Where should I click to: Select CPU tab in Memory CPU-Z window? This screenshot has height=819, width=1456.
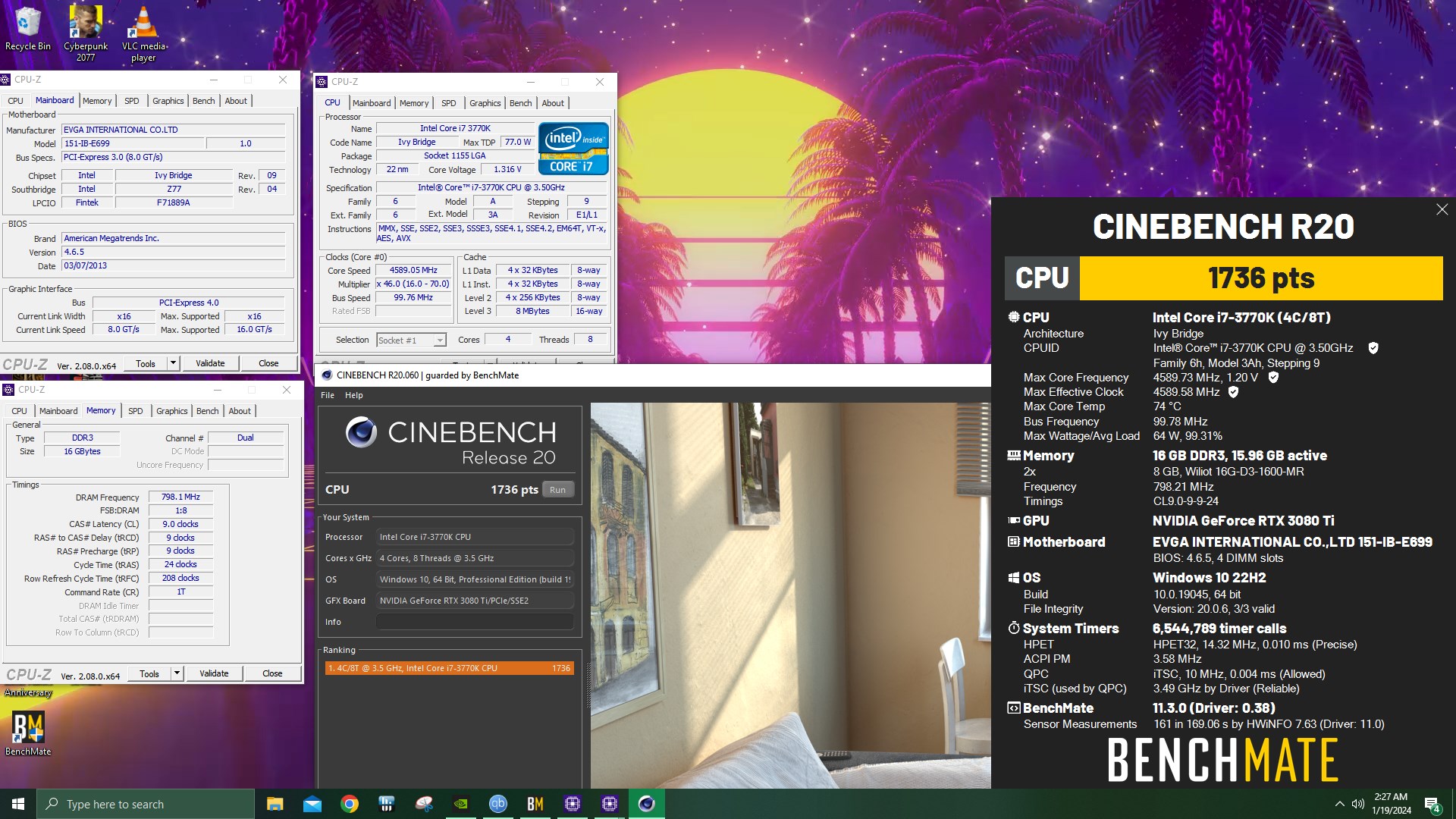[x=19, y=411]
